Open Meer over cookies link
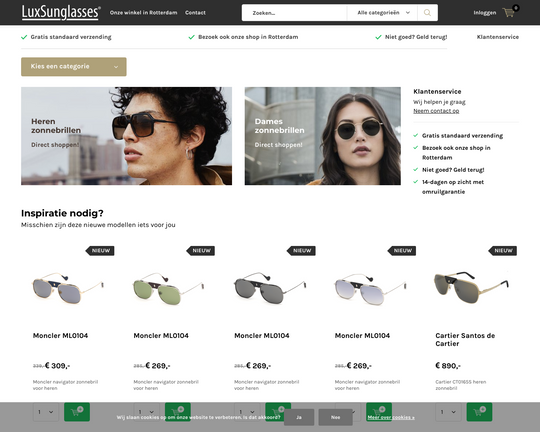 pyautogui.click(x=391, y=418)
